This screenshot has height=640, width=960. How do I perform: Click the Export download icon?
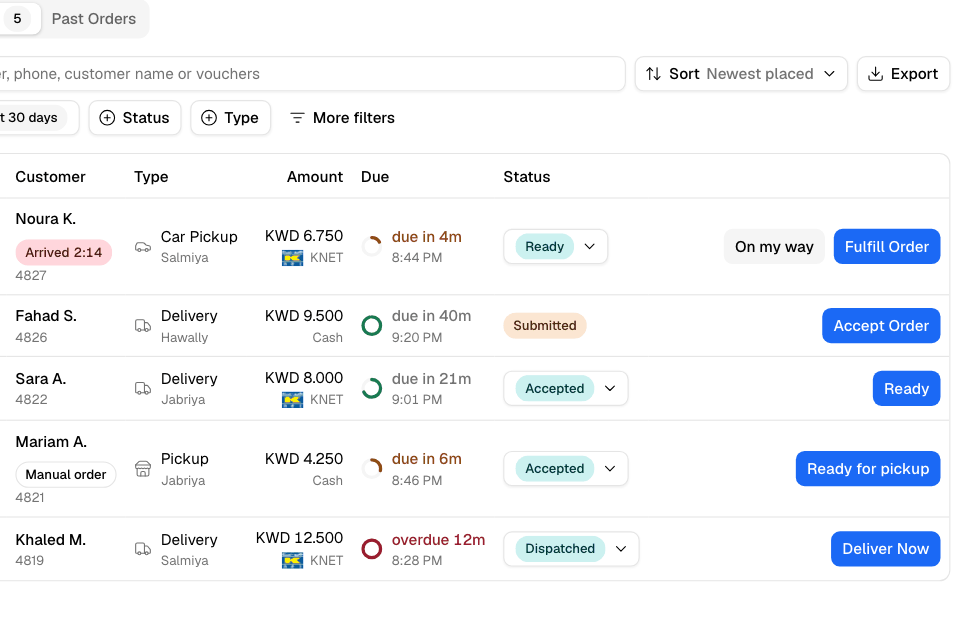(x=876, y=74)
